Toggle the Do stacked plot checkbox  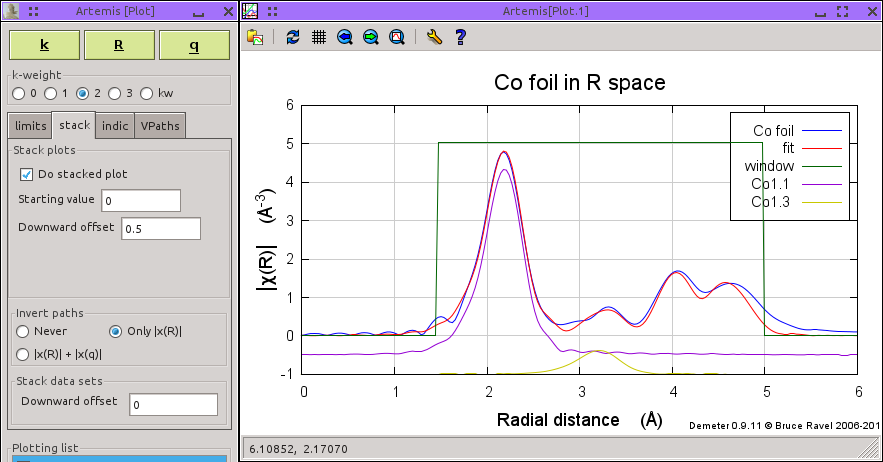coord(26,175)
